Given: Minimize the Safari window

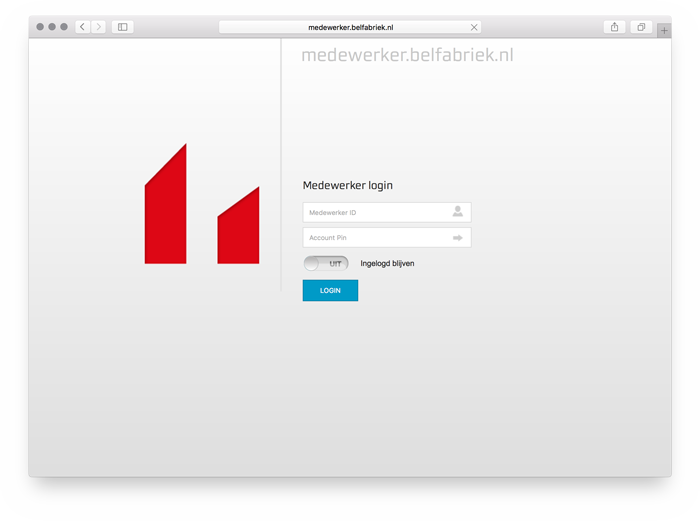Looking at the screenshot, I should click(53, 27).
